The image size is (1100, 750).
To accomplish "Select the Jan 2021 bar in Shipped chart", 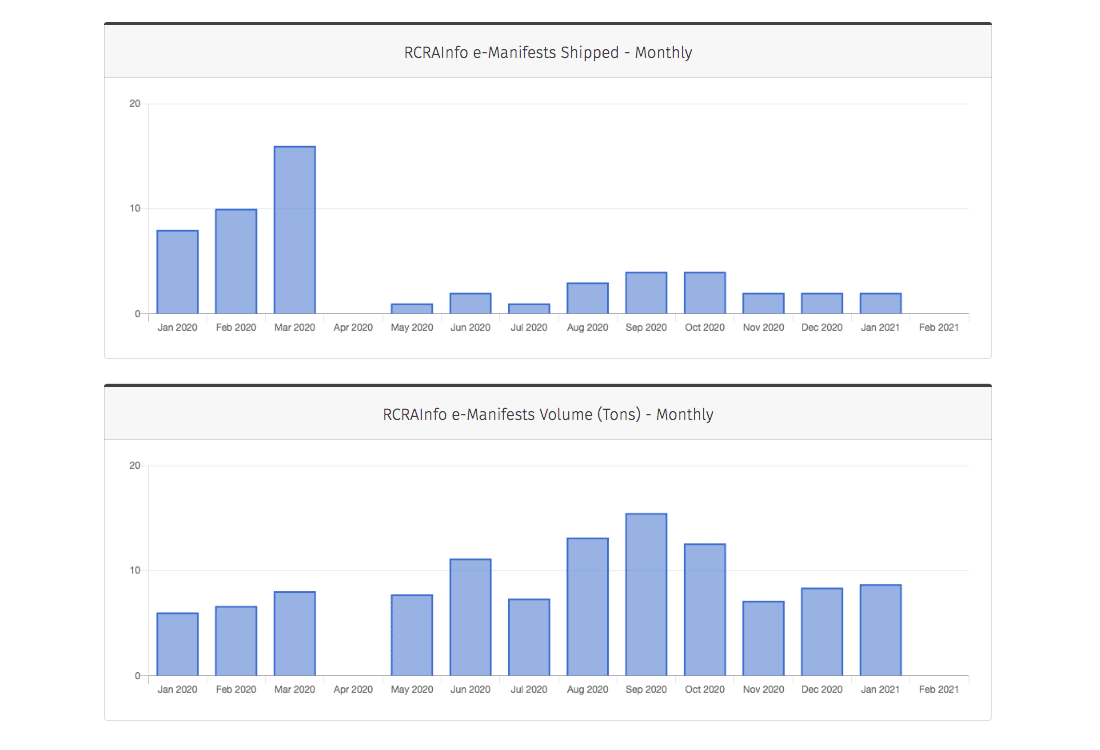I will pos(880,303).
